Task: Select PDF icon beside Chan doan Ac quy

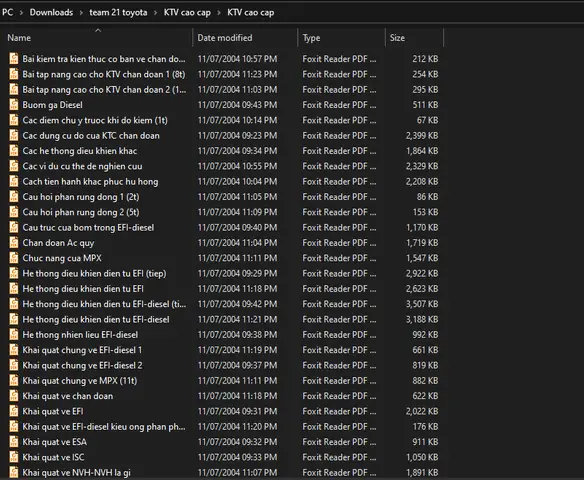Action: point(14,243)
